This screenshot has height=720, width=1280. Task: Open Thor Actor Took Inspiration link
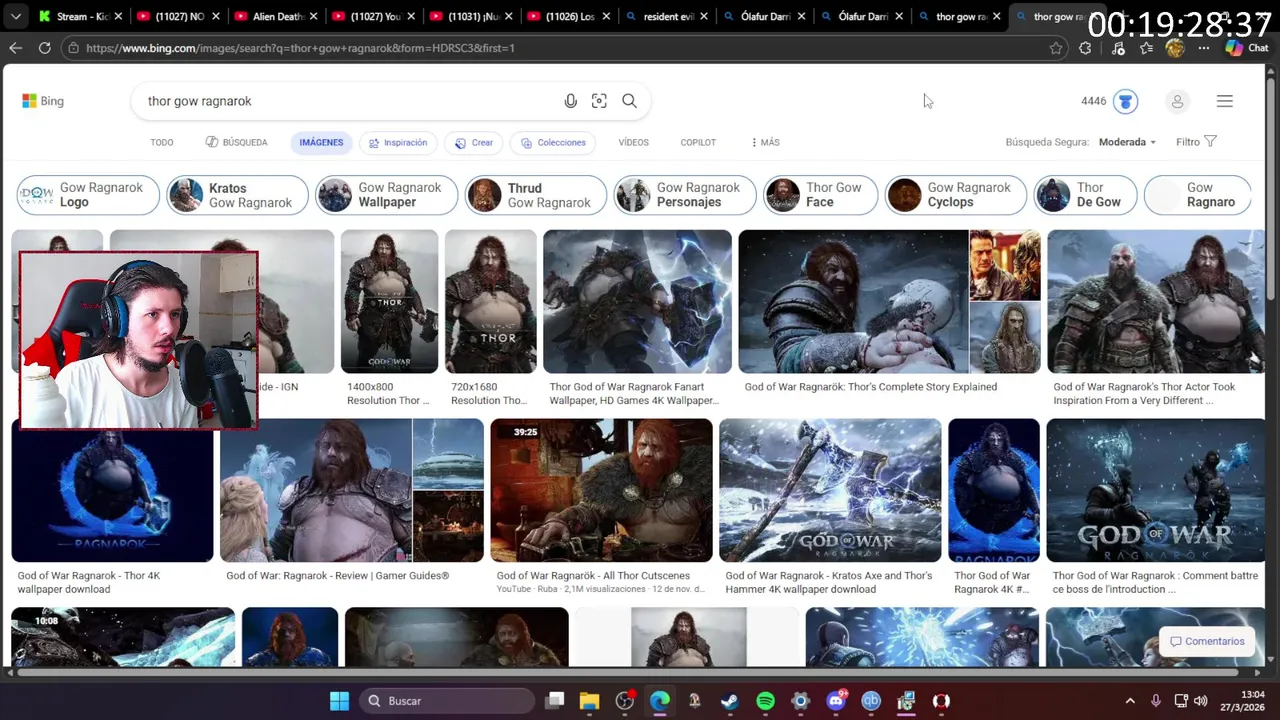1144,394
